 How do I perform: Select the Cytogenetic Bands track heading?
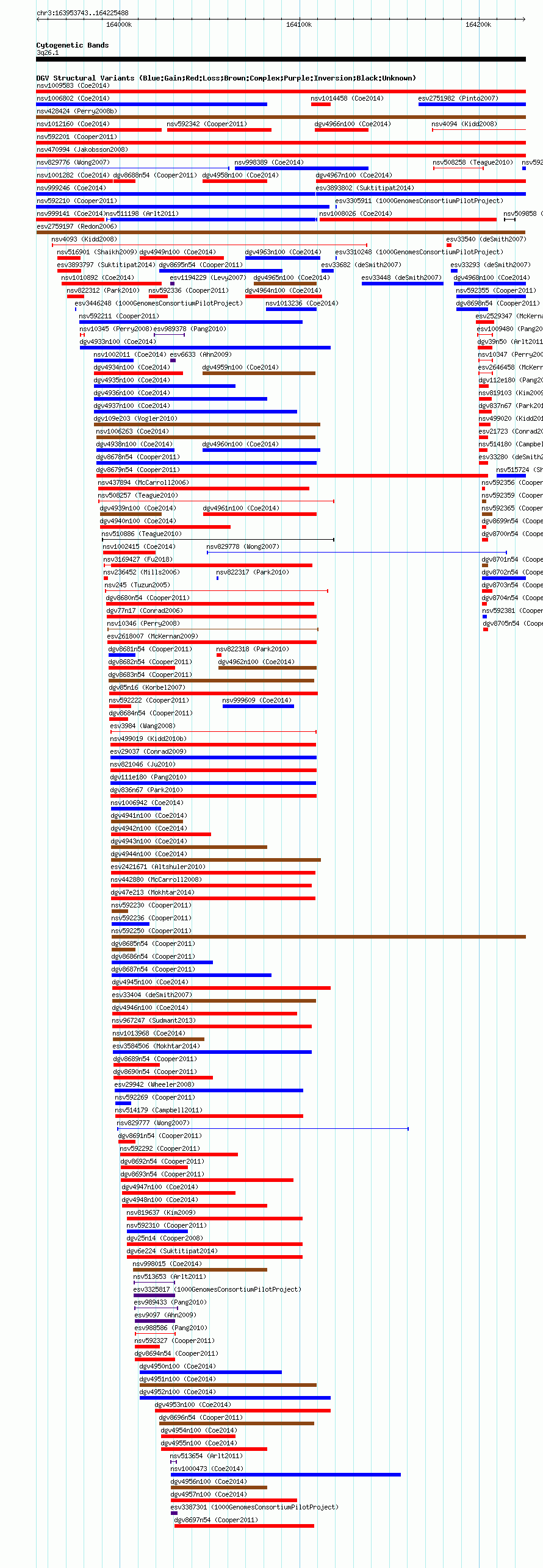pyautogui.click(x=73, y=45)
